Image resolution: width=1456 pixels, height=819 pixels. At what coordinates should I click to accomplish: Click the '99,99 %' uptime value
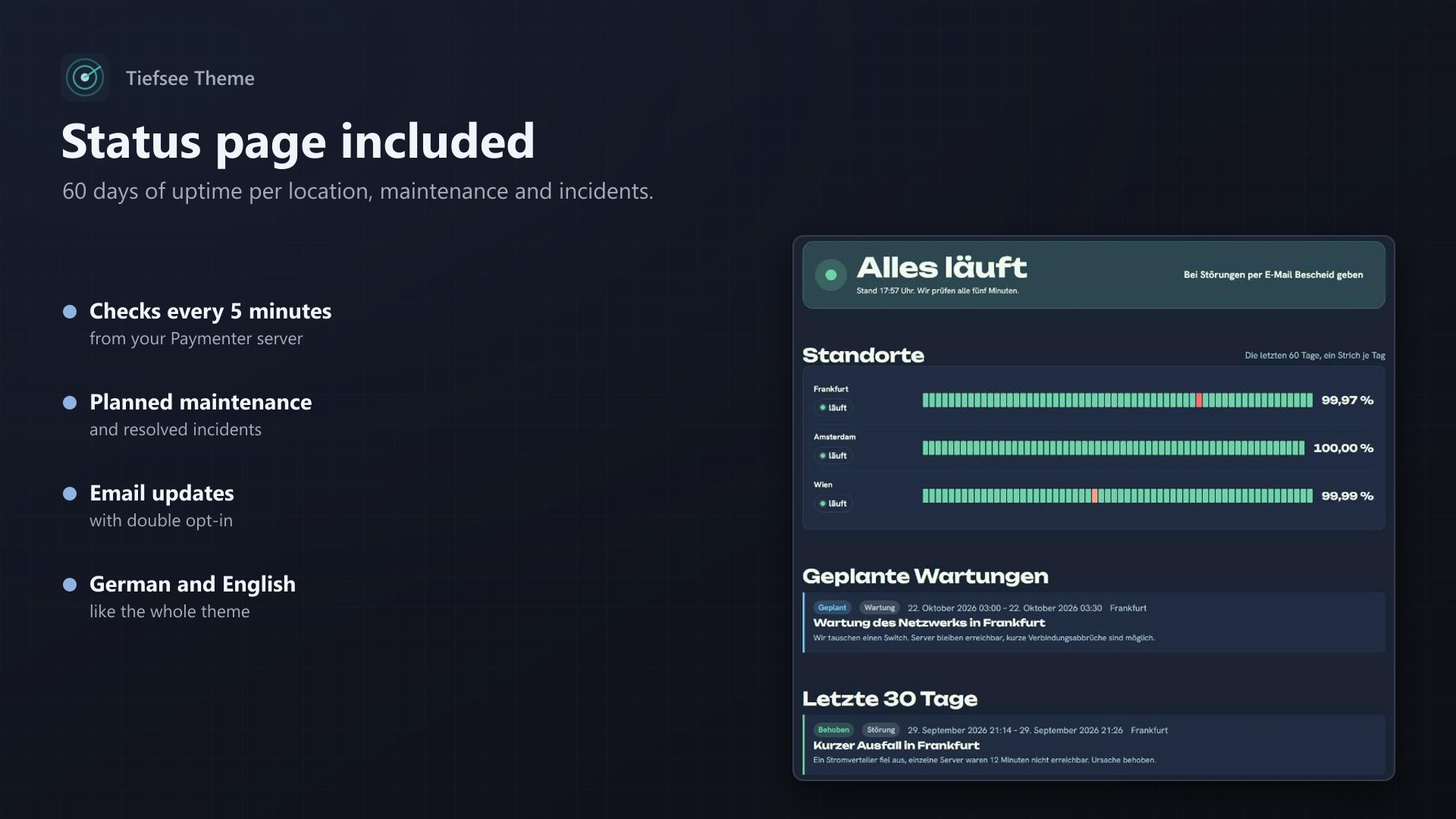click(1347, 496)
